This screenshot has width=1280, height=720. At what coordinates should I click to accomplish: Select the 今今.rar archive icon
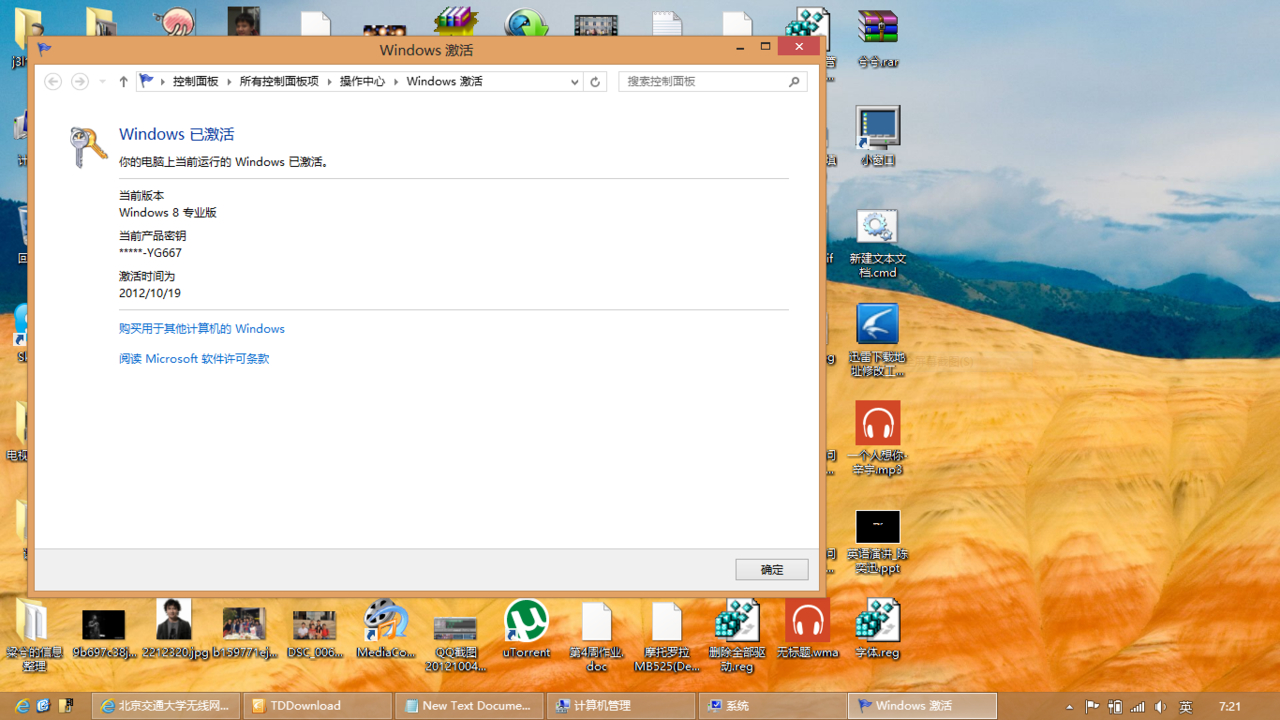[878, 40]
